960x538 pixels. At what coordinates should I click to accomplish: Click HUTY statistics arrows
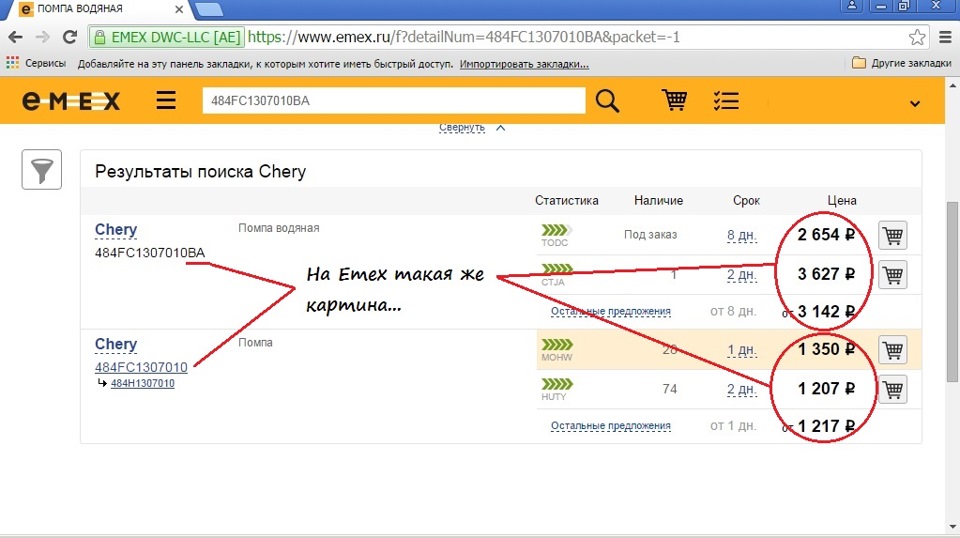tap(557, 384)
